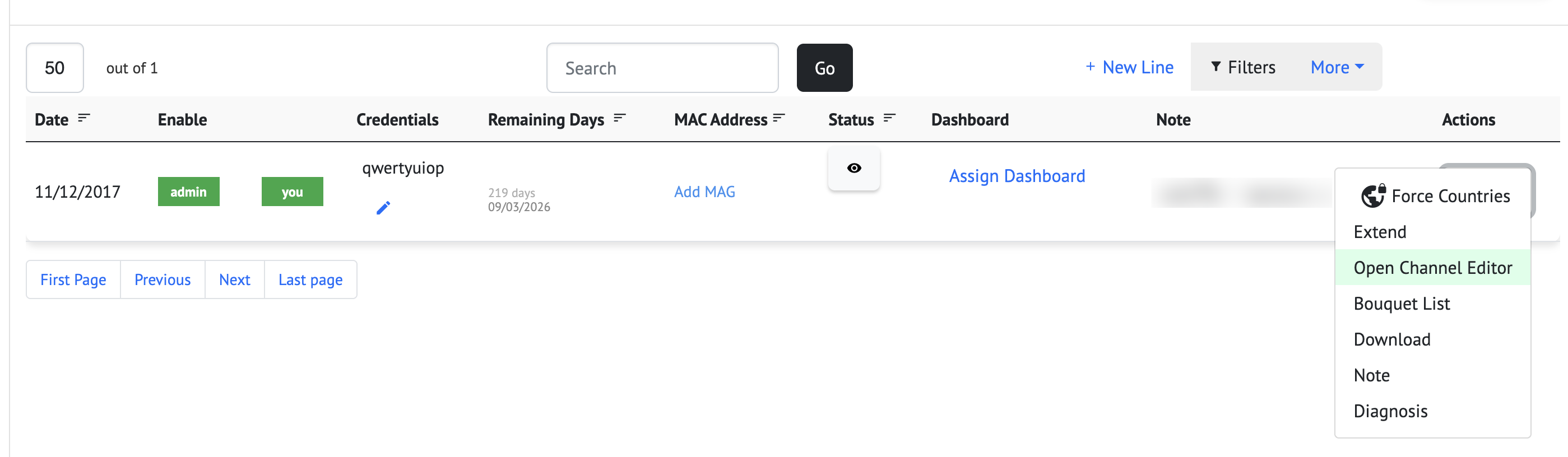Toggle the green admin enable badge
This screenshot has width=1568, height=457.
(x=188, y=192)
